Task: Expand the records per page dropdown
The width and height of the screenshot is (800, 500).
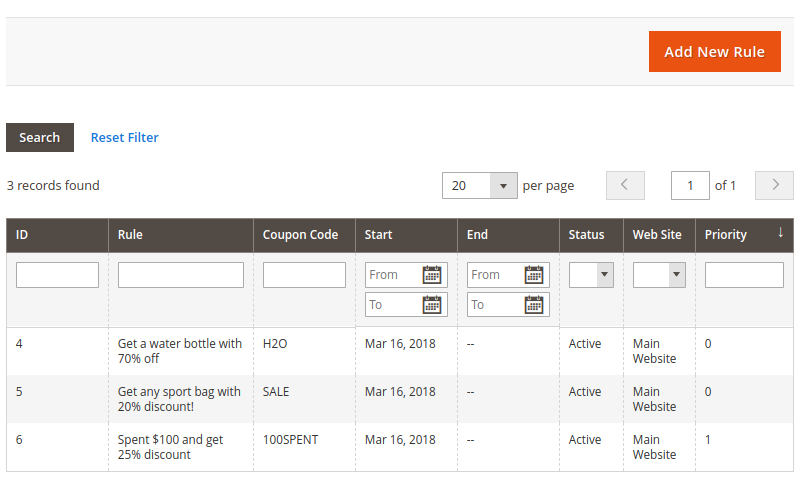Action: click(504, 185)
